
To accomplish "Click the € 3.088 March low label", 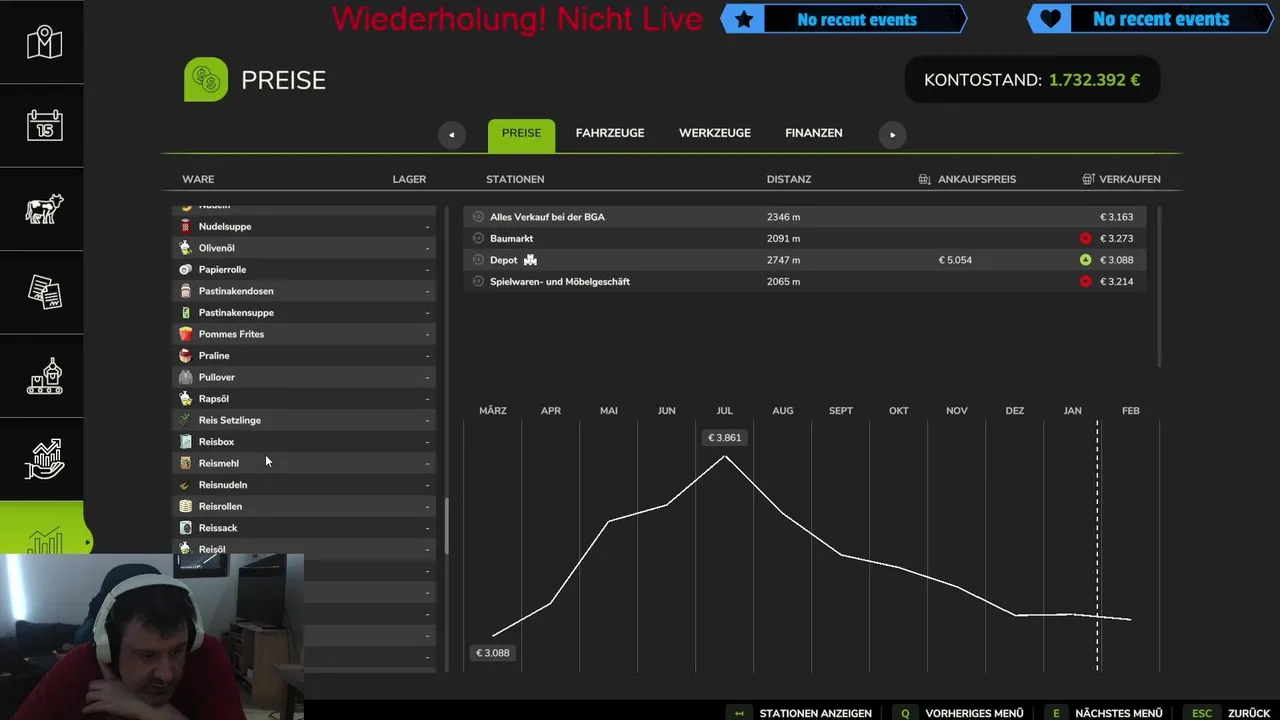I will 493,653.
